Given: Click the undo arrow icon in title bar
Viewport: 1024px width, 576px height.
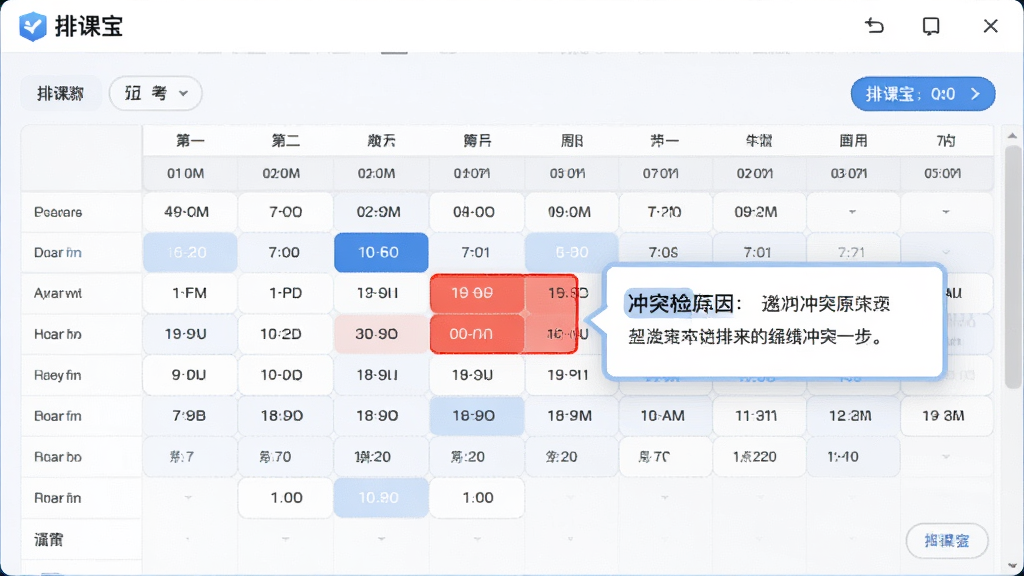Looking at the screenshot, I should coord(874,26).
